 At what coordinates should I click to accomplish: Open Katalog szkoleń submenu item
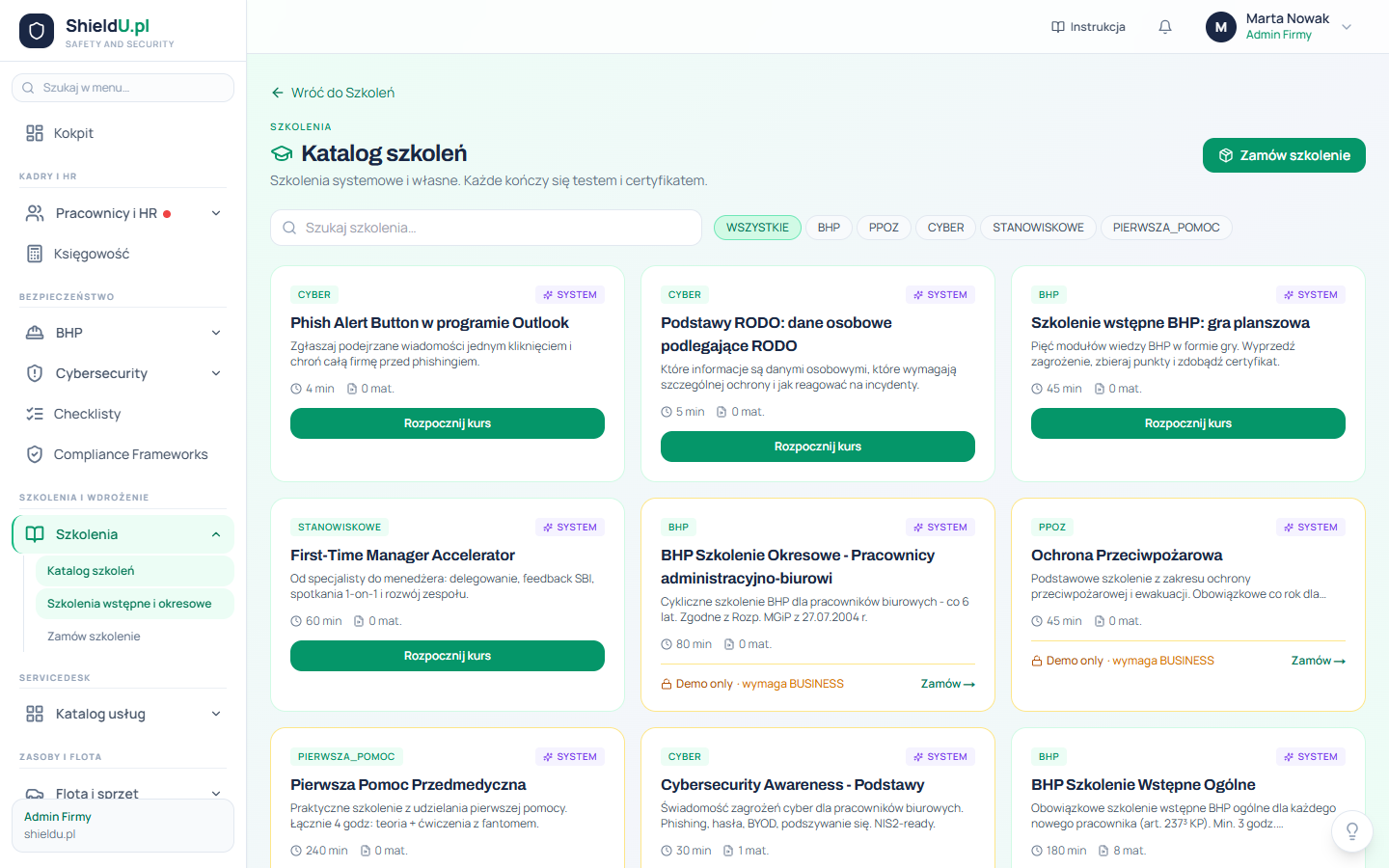tap(134, 571)
